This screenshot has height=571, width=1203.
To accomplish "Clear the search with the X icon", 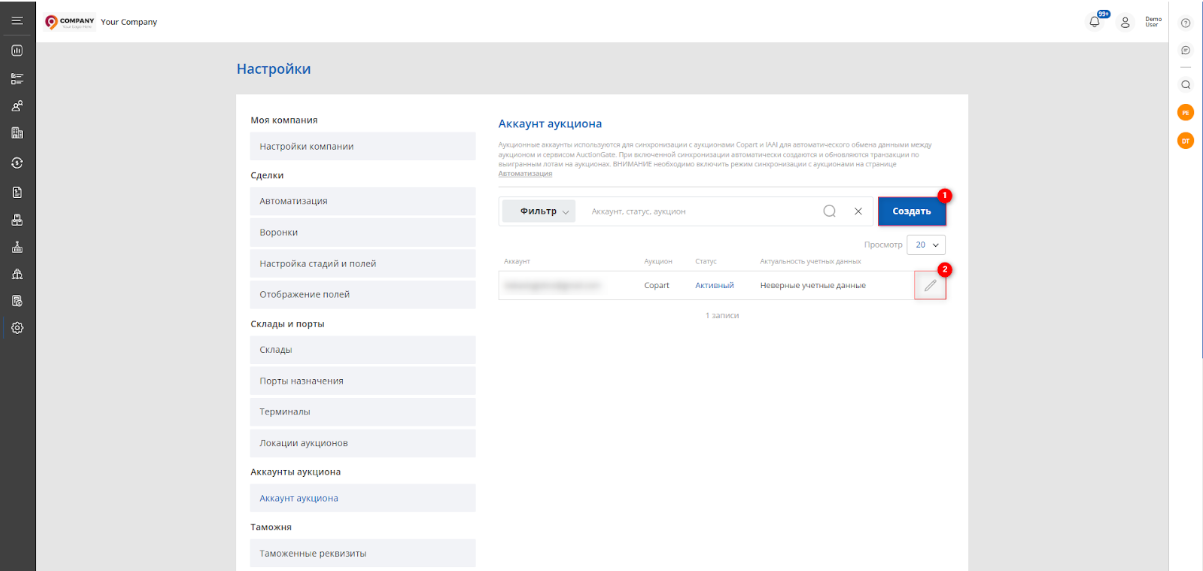I will (x=857, y=211).
